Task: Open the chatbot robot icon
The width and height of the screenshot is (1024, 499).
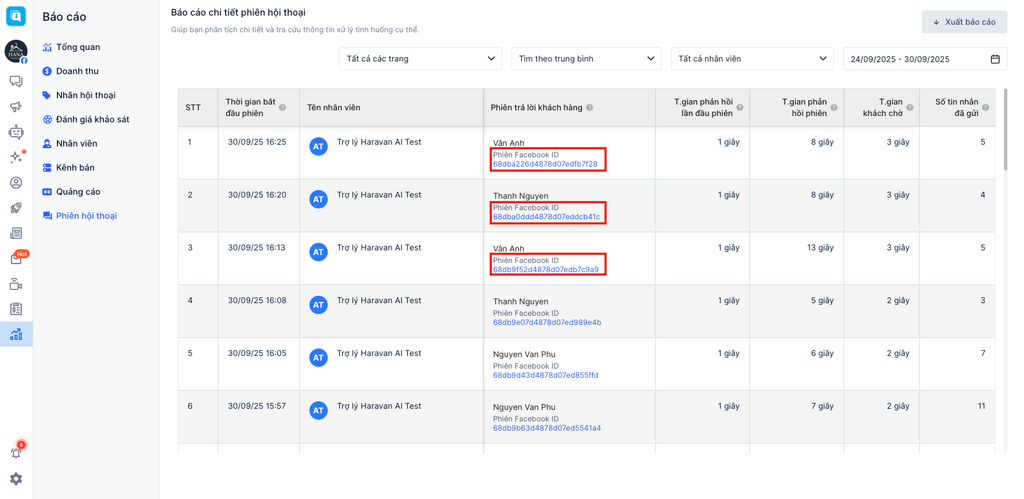Action: point(16,132)
